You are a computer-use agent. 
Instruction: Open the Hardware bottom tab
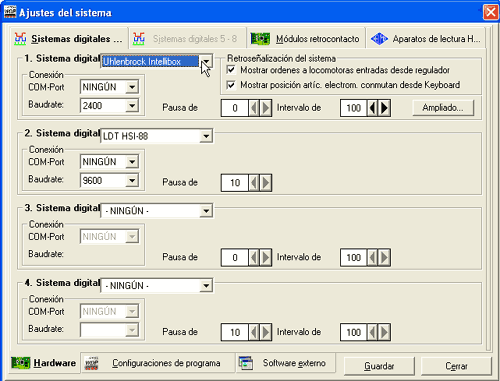click(44, 363)
